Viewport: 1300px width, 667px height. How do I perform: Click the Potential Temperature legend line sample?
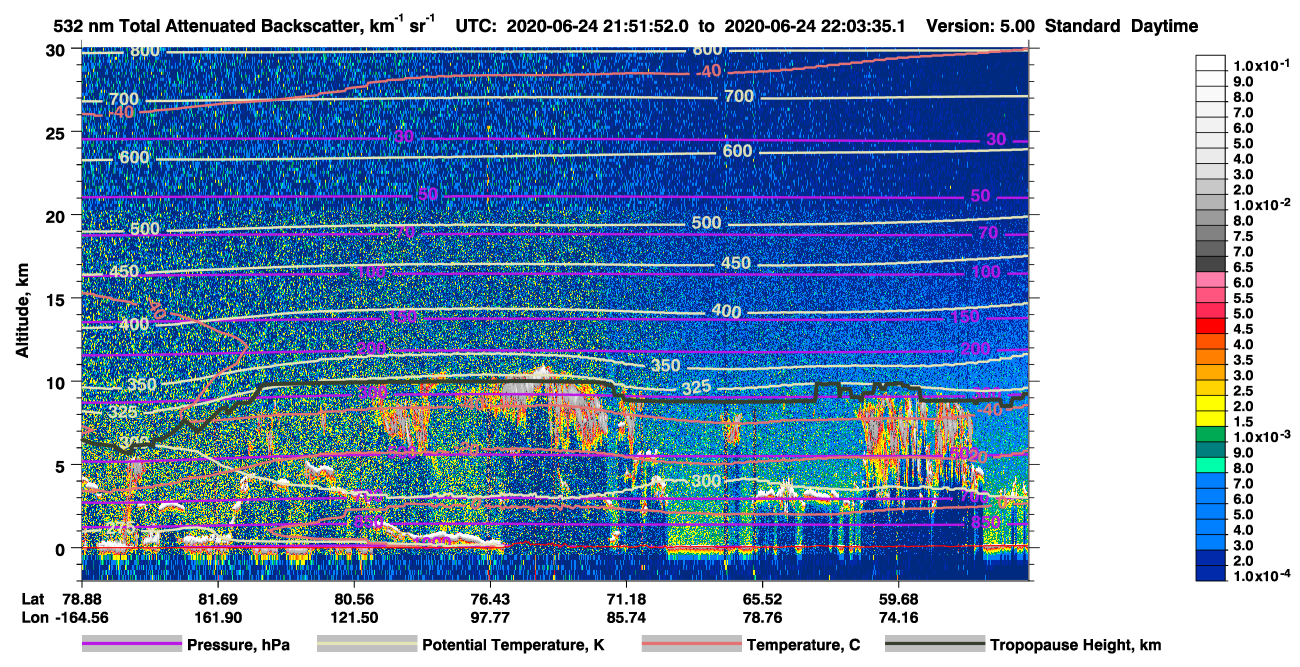(x=366, y=645)
